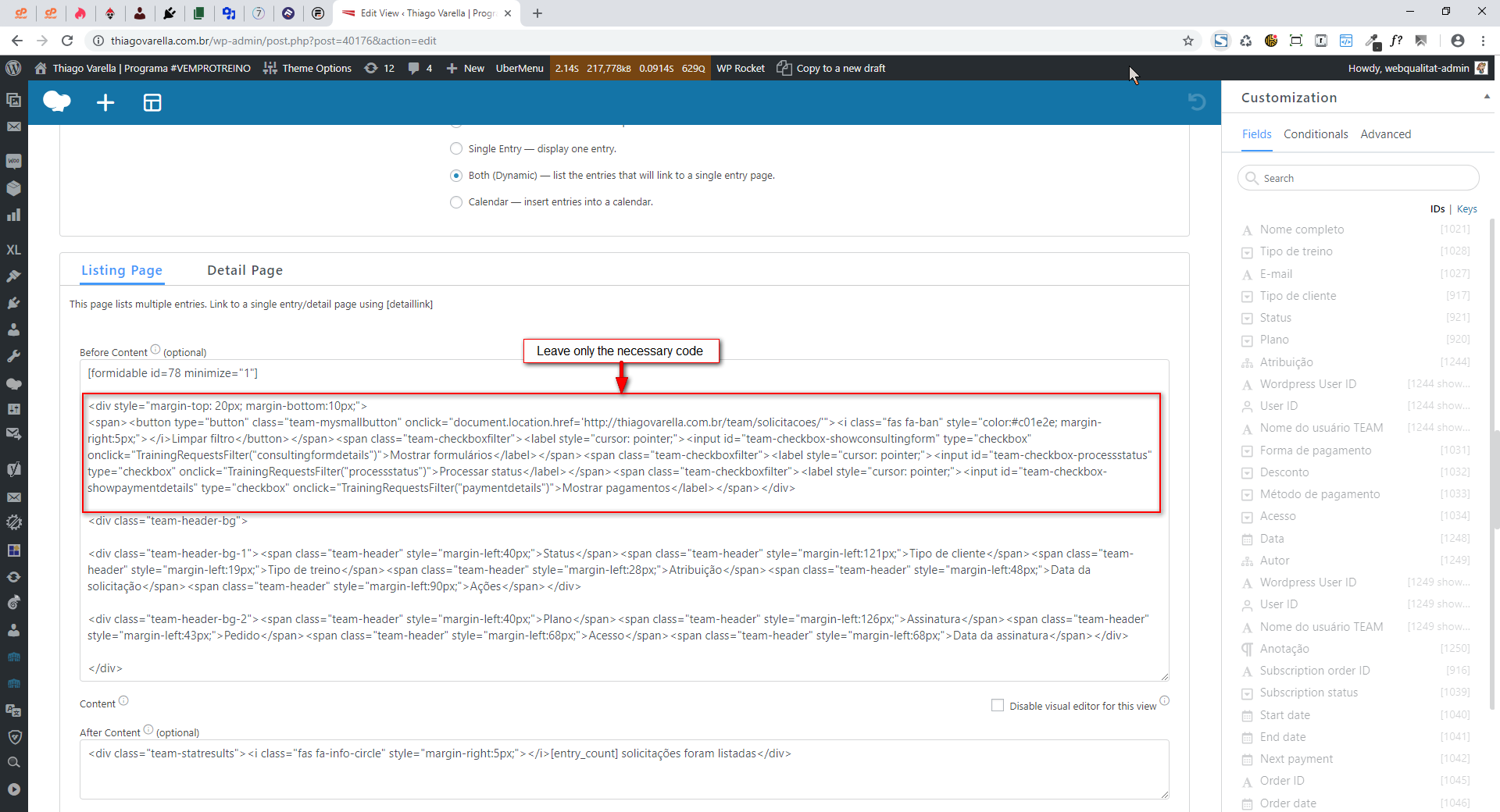The width and height of the screenshot is (1500, 812).
Task: Open the WooCommerce menu in the sidebar
Action: pos(13,161)
